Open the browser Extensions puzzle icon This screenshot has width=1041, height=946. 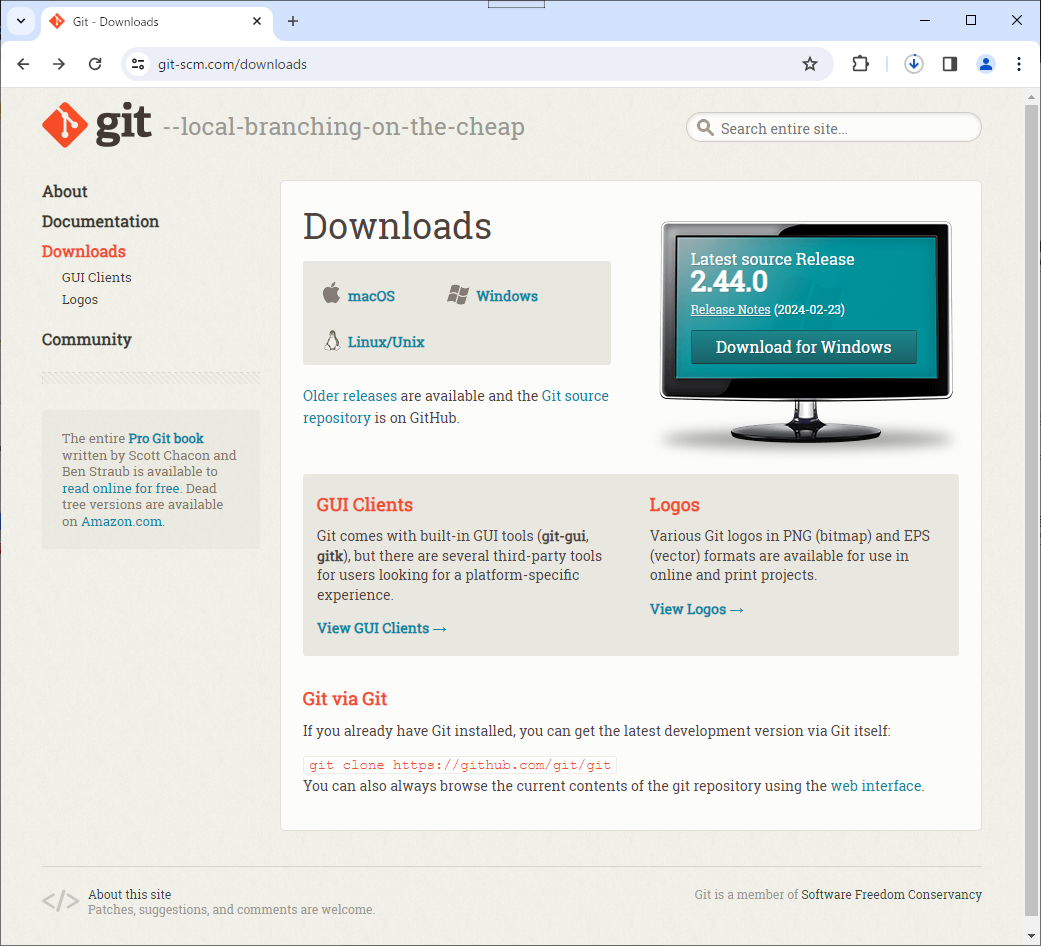860,63
